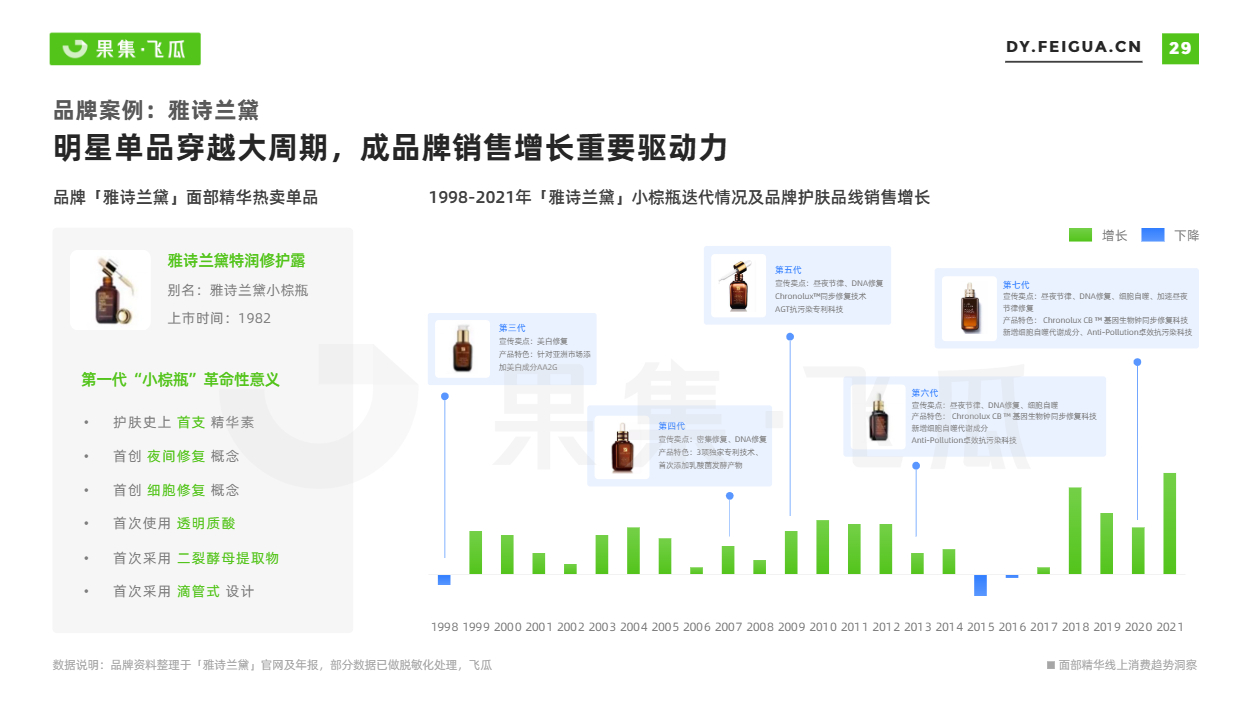This screenshot has width=1250, height=703.
Task: Click the bullet 首次采用 二裂酵母提取物
Action: pyautogui.click(x=196, y=558)
